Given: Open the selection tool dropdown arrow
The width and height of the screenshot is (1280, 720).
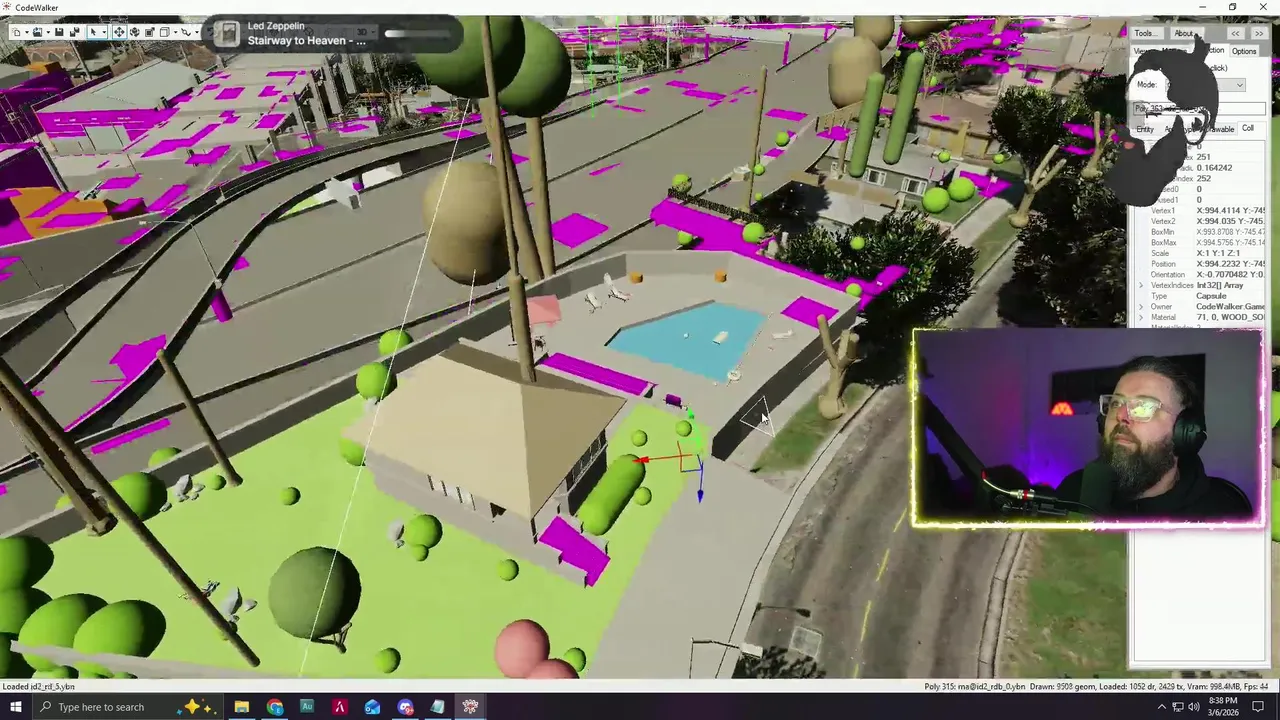Looking at the screenshot, I should click(104, 32).
